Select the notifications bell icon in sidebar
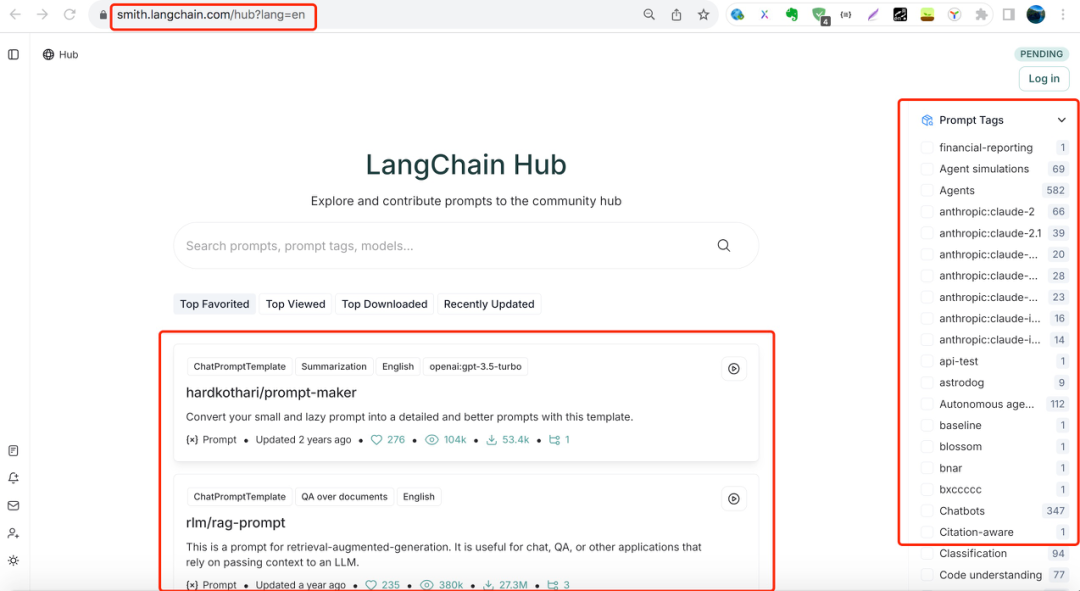Screen dimensions: 1080x591 (13, 478)
